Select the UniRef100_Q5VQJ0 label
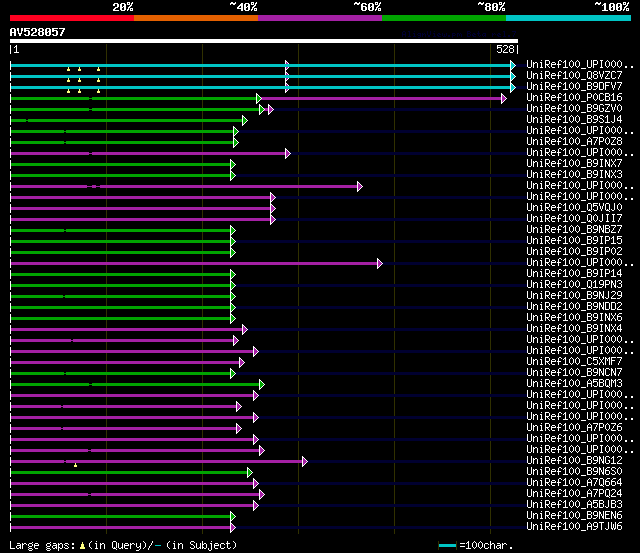 [574, 208]
